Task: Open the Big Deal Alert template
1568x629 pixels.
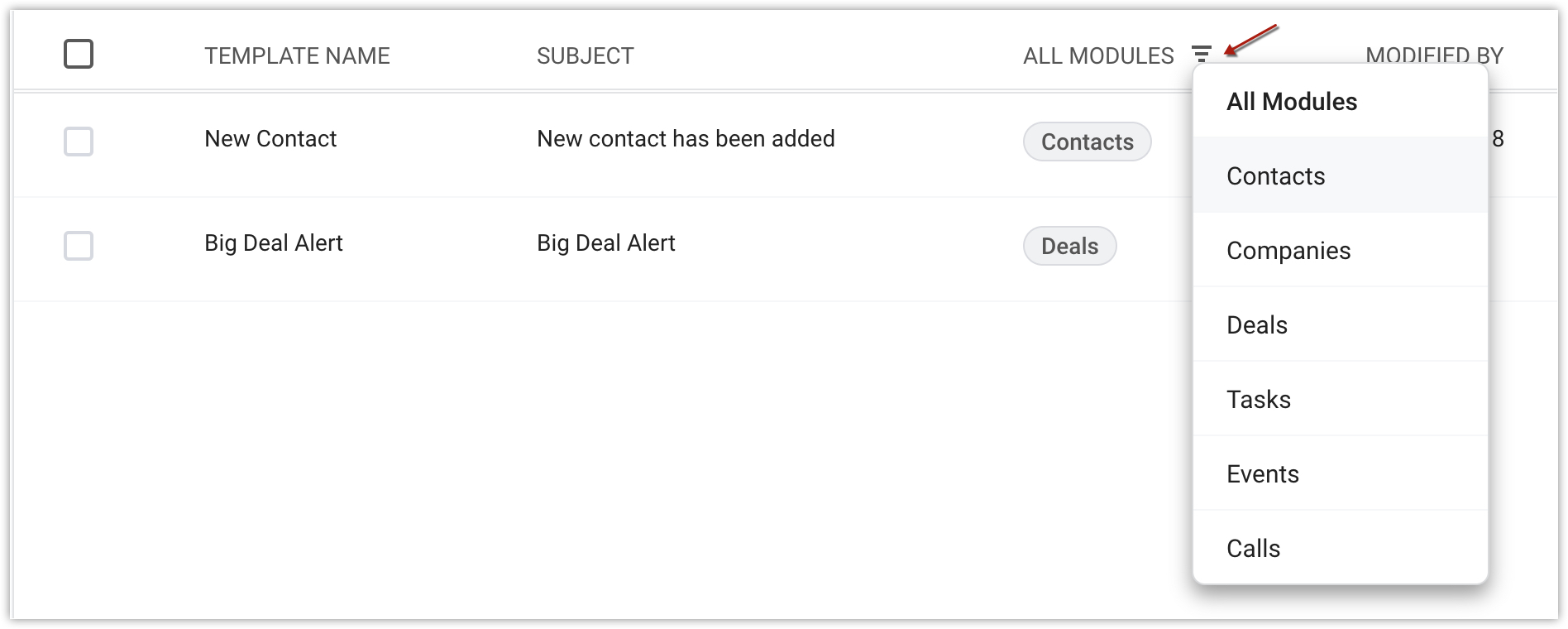Action: 274,243
